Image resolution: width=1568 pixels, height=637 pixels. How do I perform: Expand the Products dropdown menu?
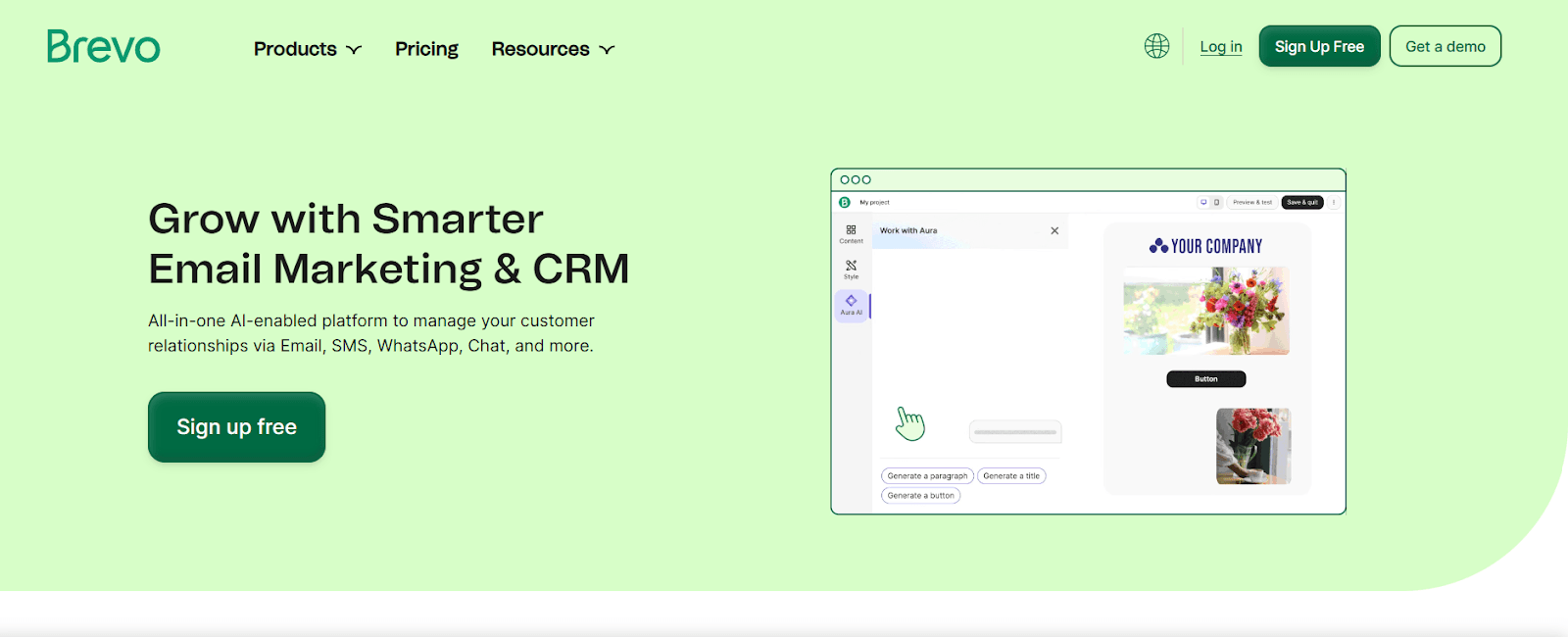pyautogui.click(x=307, y=49)
